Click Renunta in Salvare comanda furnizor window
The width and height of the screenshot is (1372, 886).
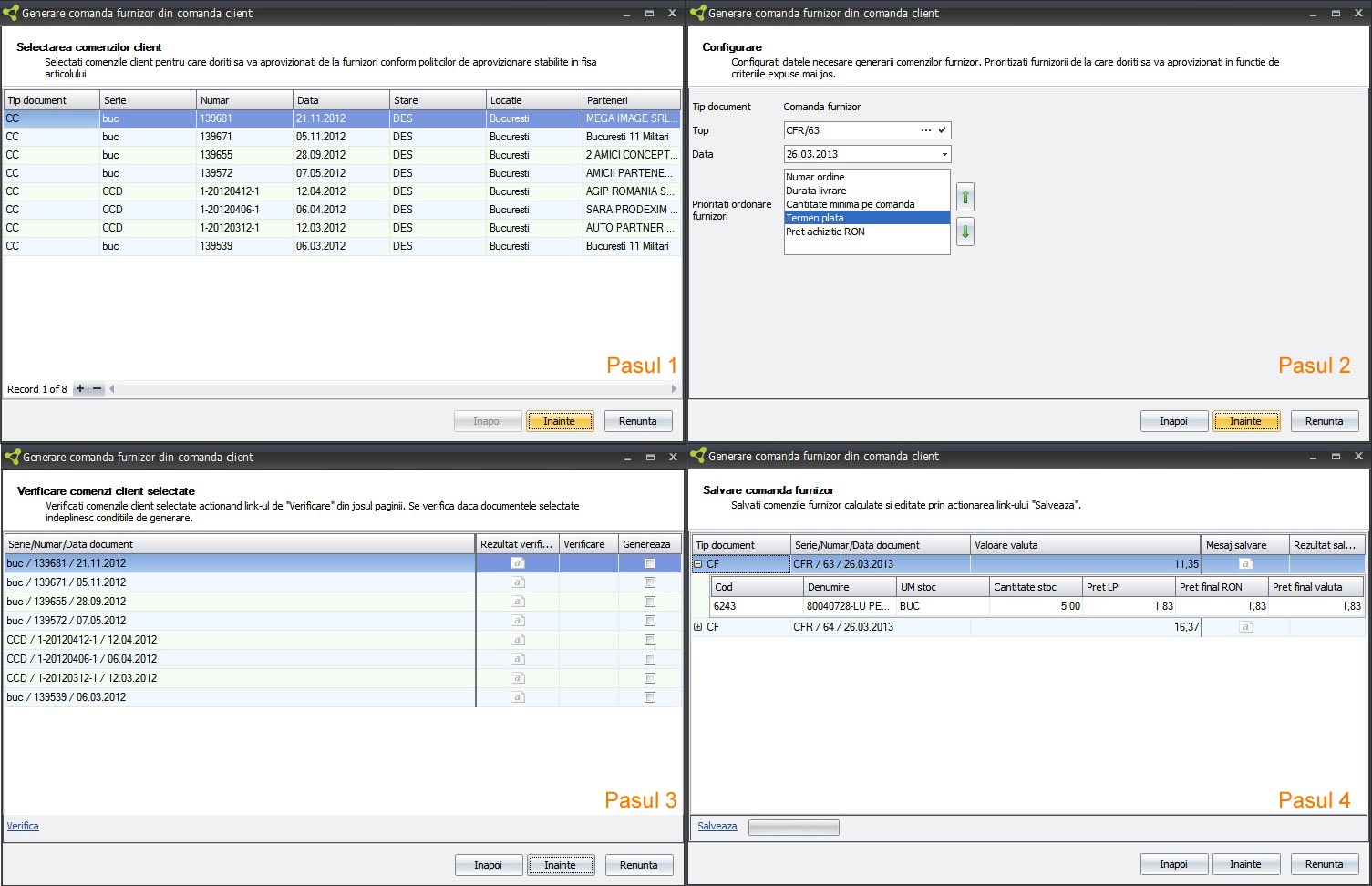tap(1325, 864)
